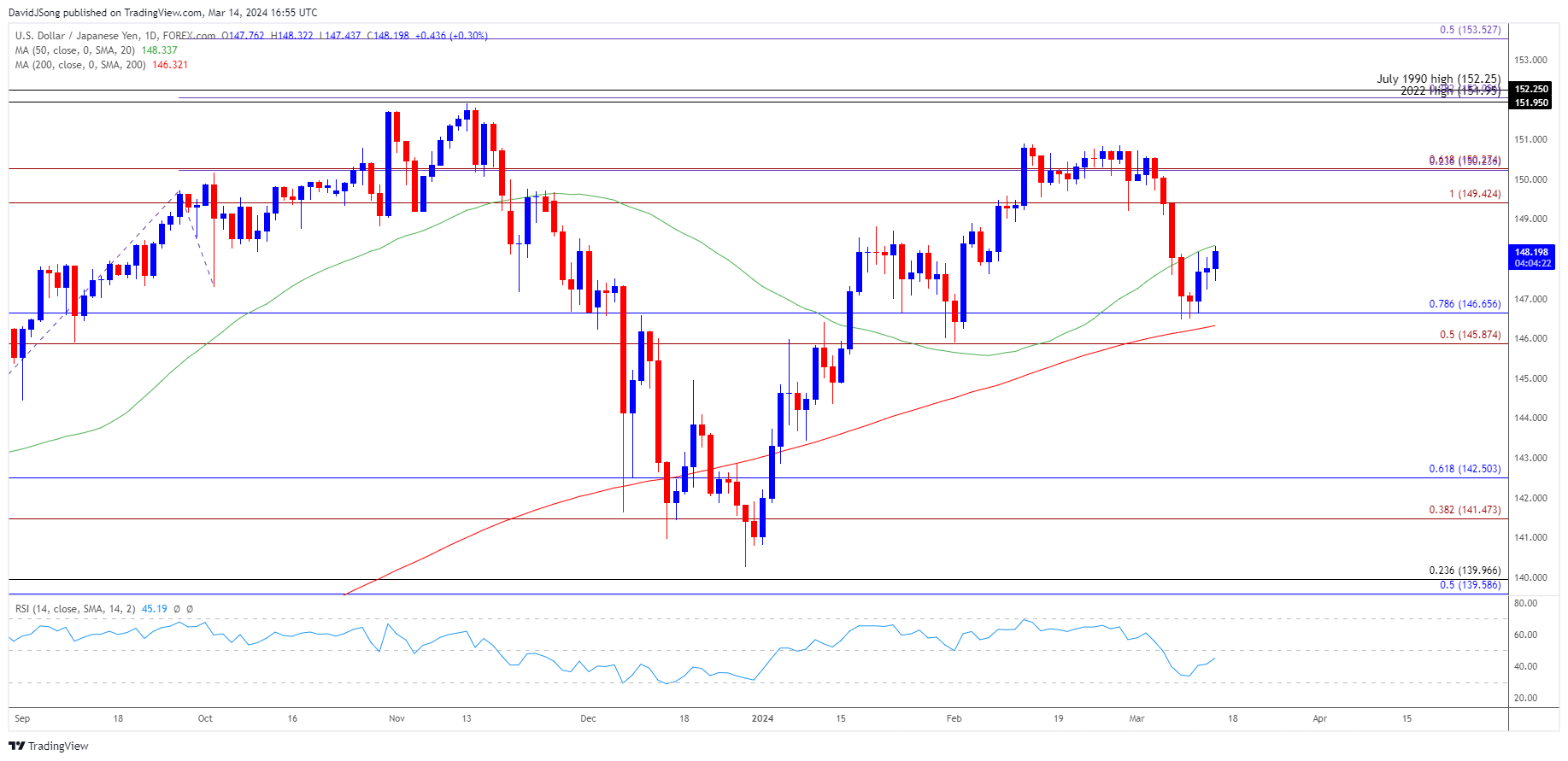Click the 0.382 (141.473) Fibonacci label
Viewport: 1568px width, 761px height.
click(x=1465, y=510)
